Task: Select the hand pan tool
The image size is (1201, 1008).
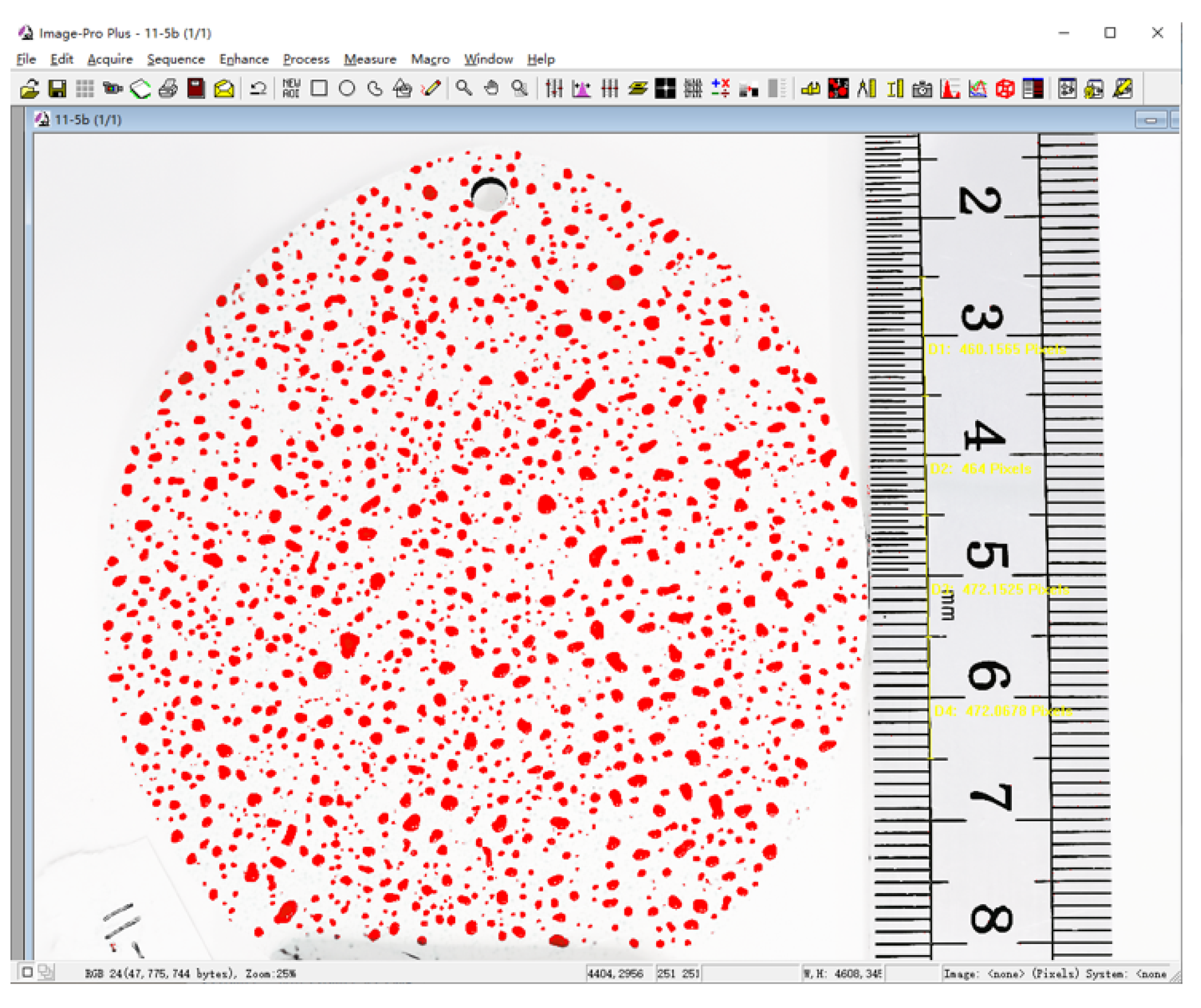Action: coord(491,89)
